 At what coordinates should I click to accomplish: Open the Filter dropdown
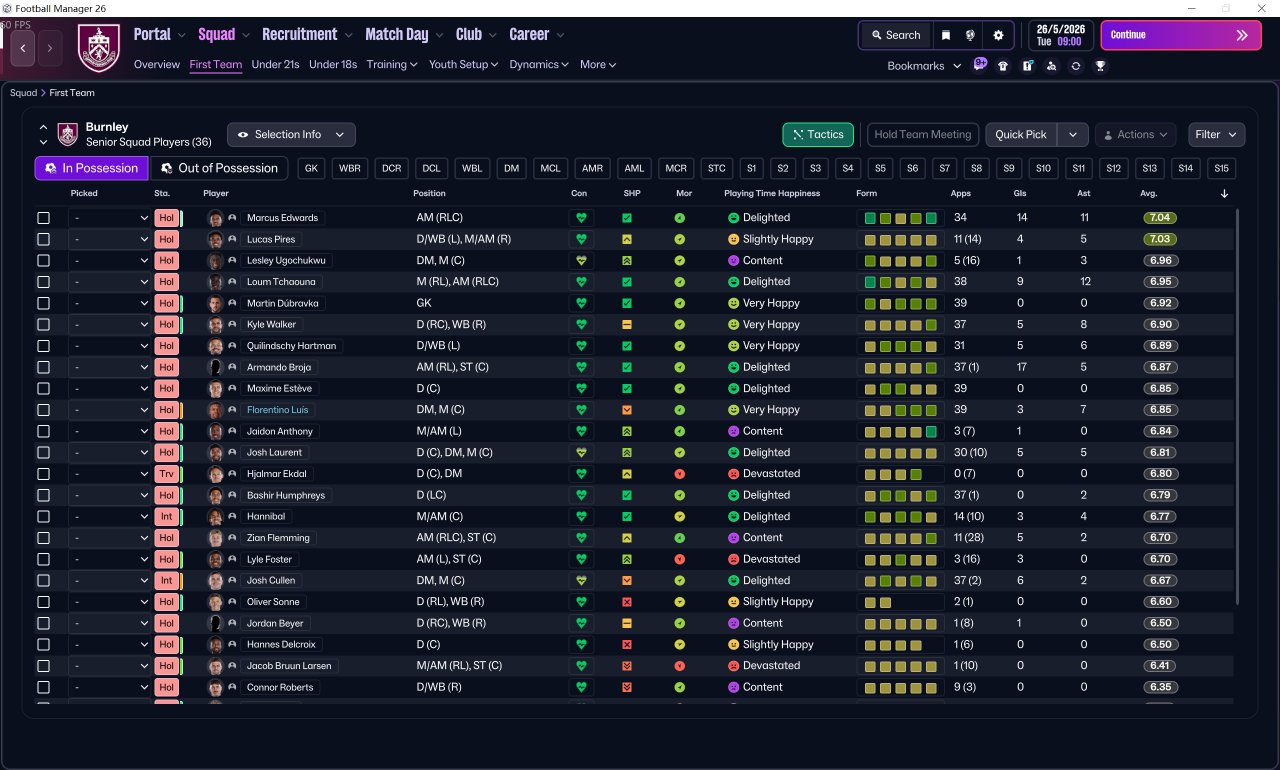(1216, 135)
